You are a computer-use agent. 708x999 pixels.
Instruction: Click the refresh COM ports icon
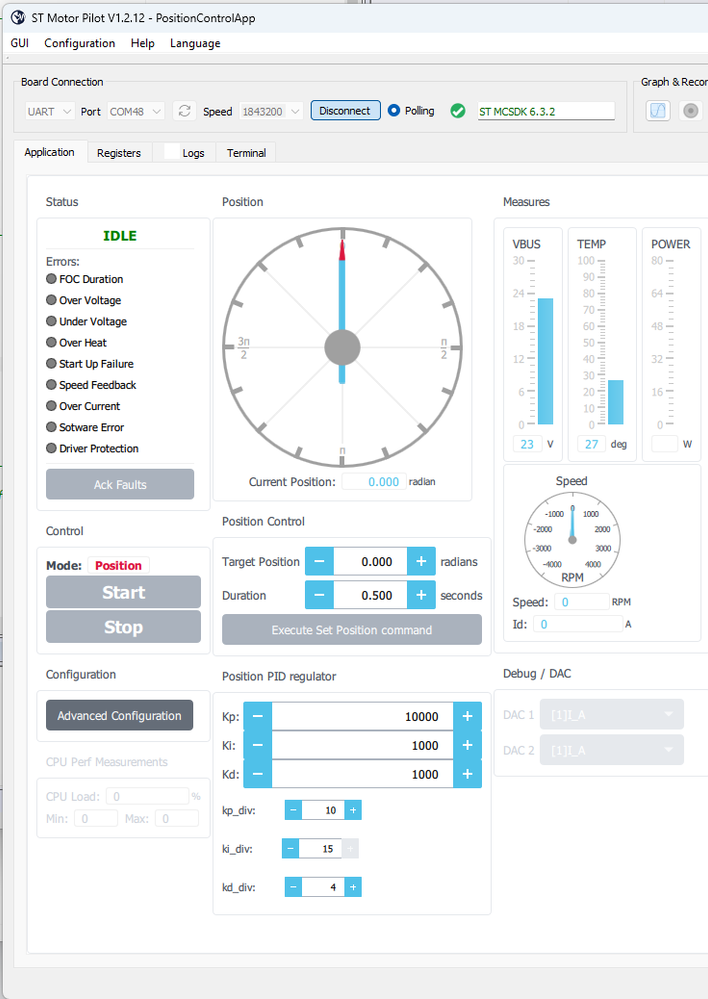184,111
